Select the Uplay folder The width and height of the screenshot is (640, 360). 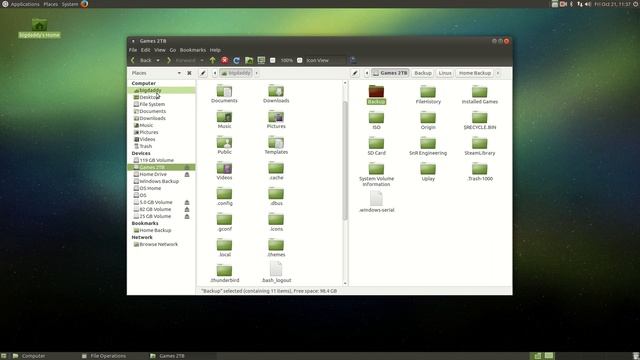pos(428,172)
